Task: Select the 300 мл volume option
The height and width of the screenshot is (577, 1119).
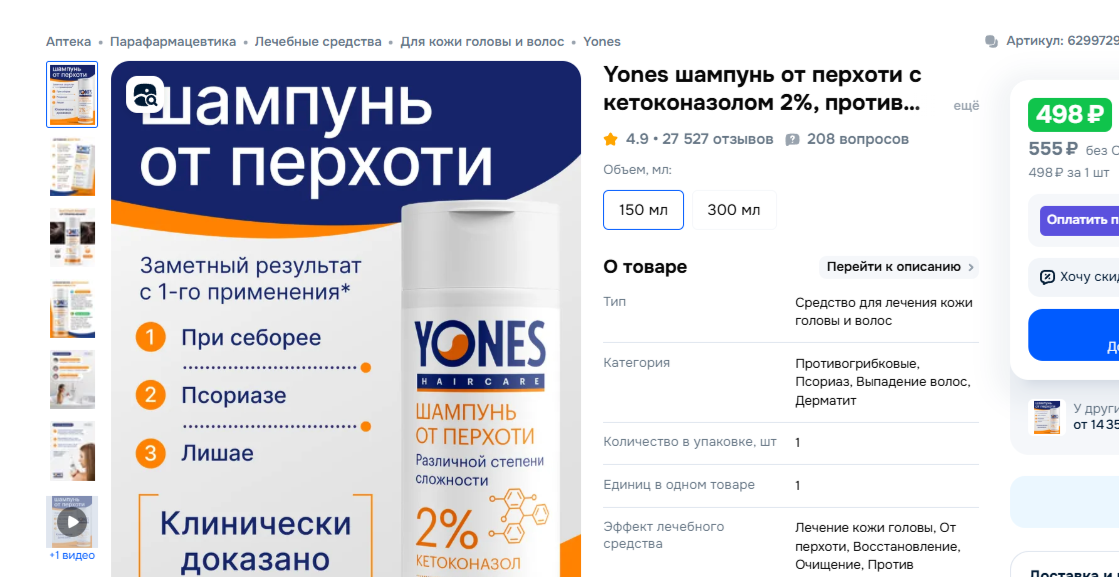Action: click(734, 210)
